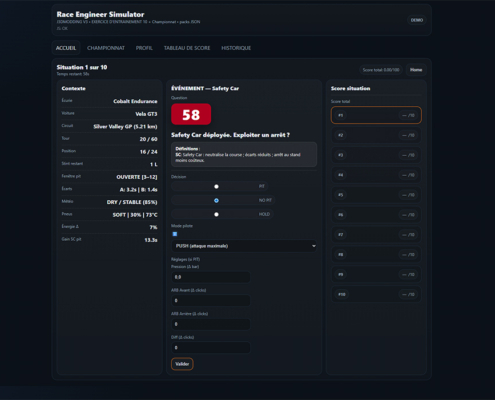Select the #10 score situation card
The image size is (495, 400).
(x=376, y=294)
